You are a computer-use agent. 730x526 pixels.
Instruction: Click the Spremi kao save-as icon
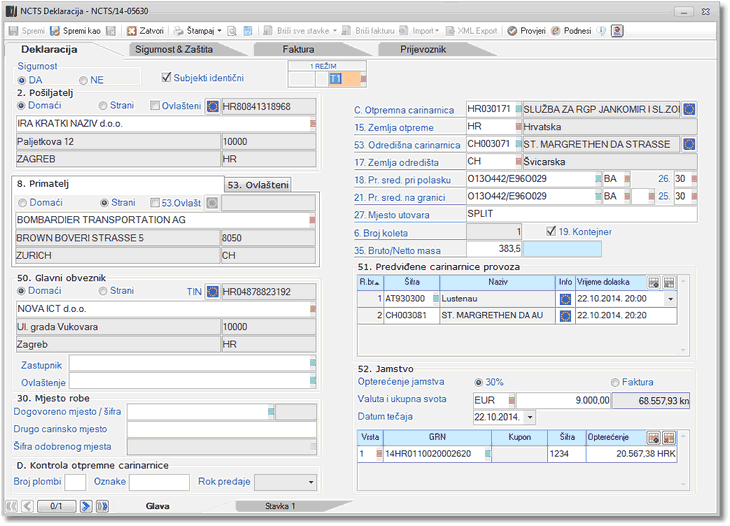pyautogui.click(x=55, y=31)
